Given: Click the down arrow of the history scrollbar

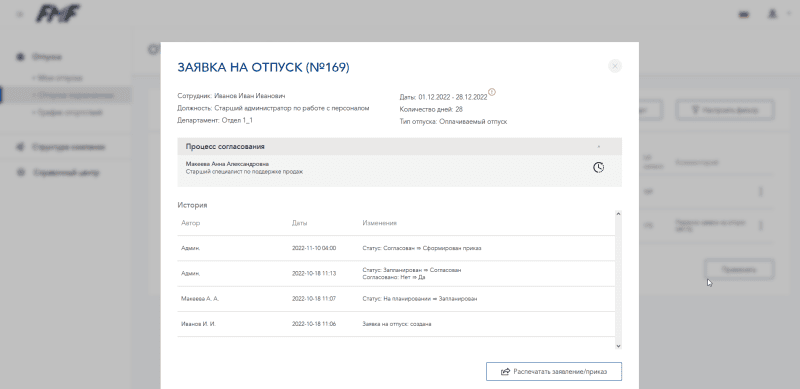Looking at the screenshot, I should coord(618,346).
